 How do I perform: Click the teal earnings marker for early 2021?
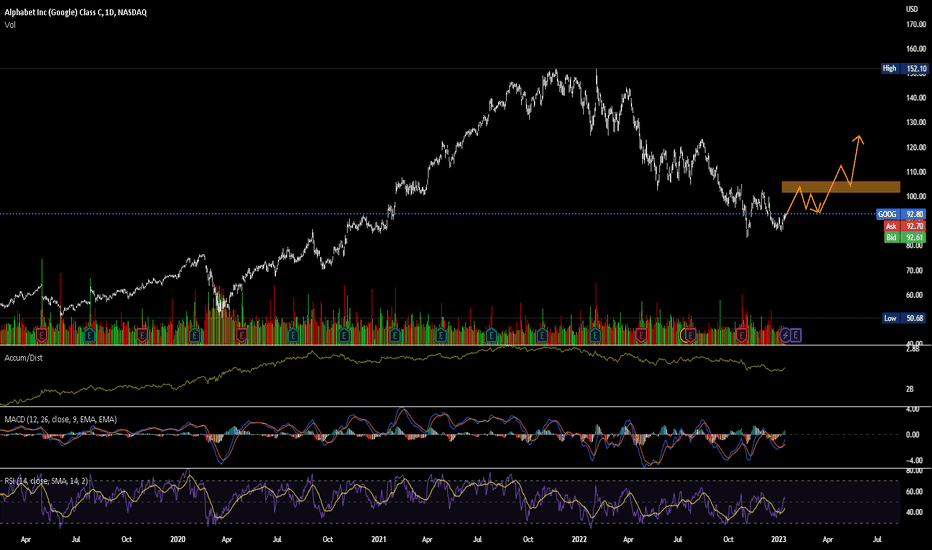[x=395, y=335]
